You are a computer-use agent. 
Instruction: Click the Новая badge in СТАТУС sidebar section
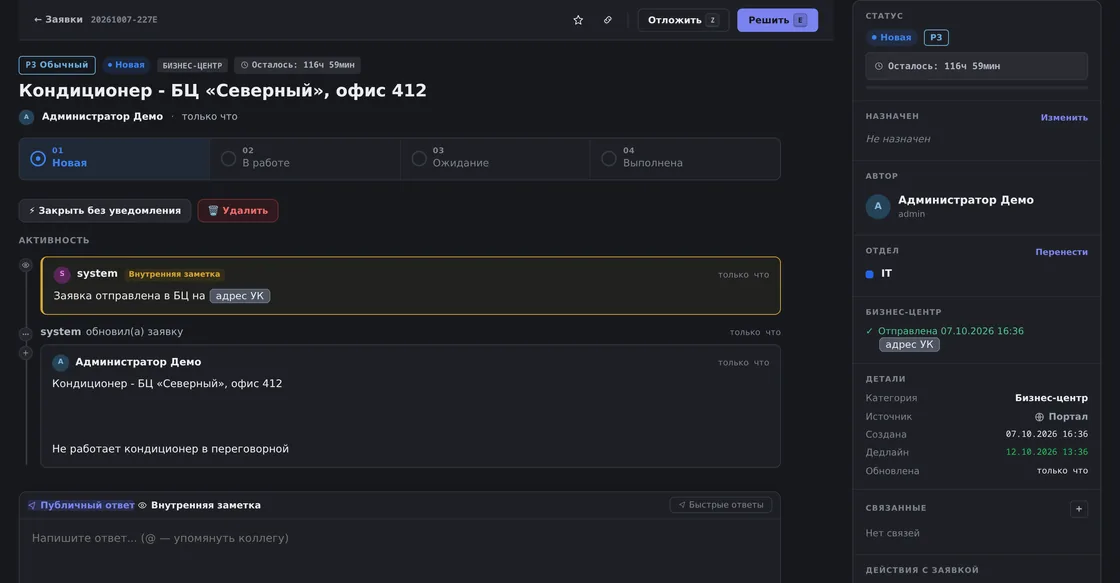coord(891,38)
